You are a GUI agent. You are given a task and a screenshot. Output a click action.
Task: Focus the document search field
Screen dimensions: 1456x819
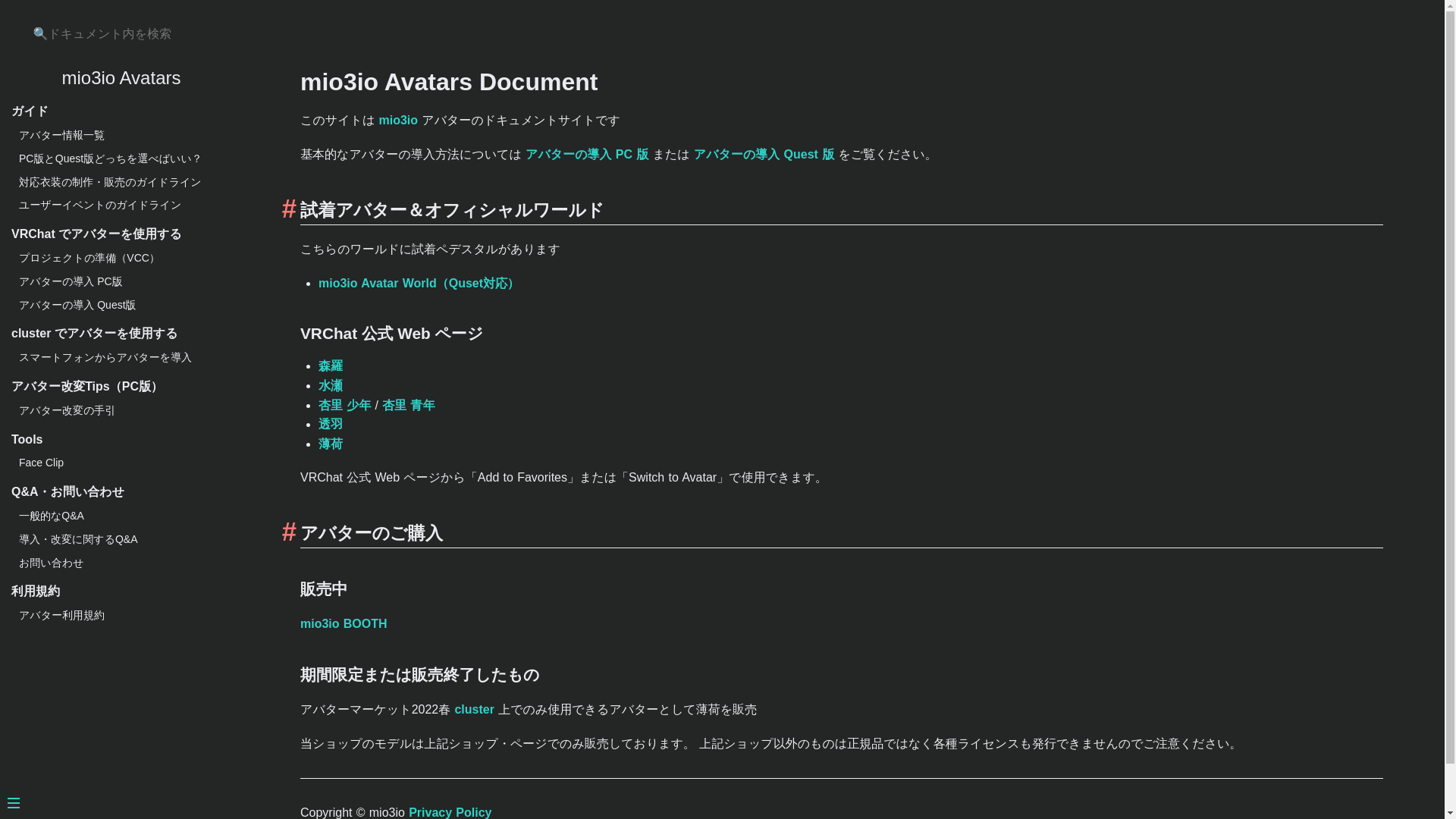click(x=121, y=34)
